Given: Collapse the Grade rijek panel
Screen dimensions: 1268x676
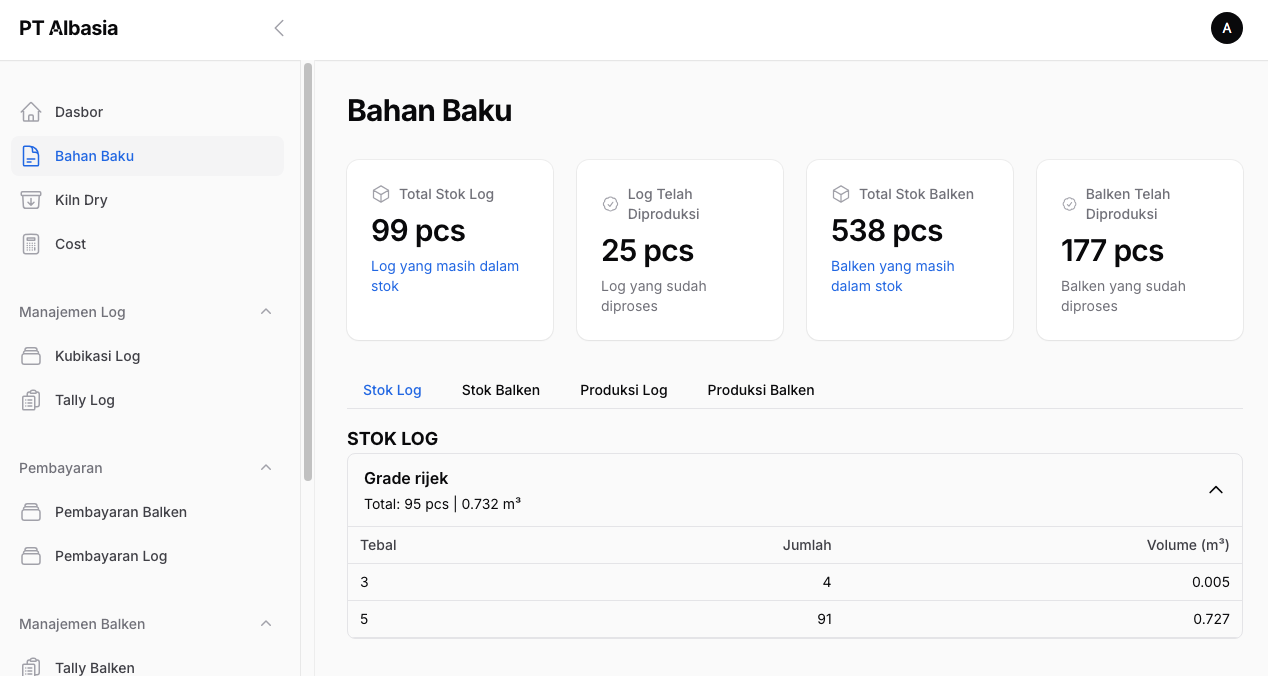Looking at the screenshot, I should [x=1215, y=490].
